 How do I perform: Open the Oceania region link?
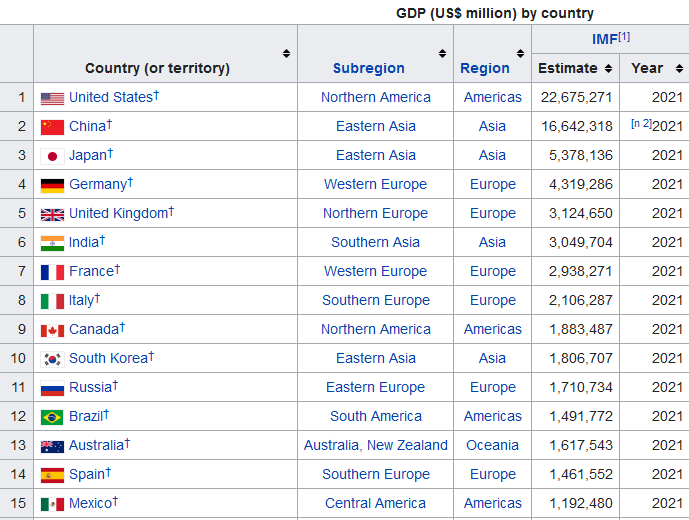click(492, 445)
